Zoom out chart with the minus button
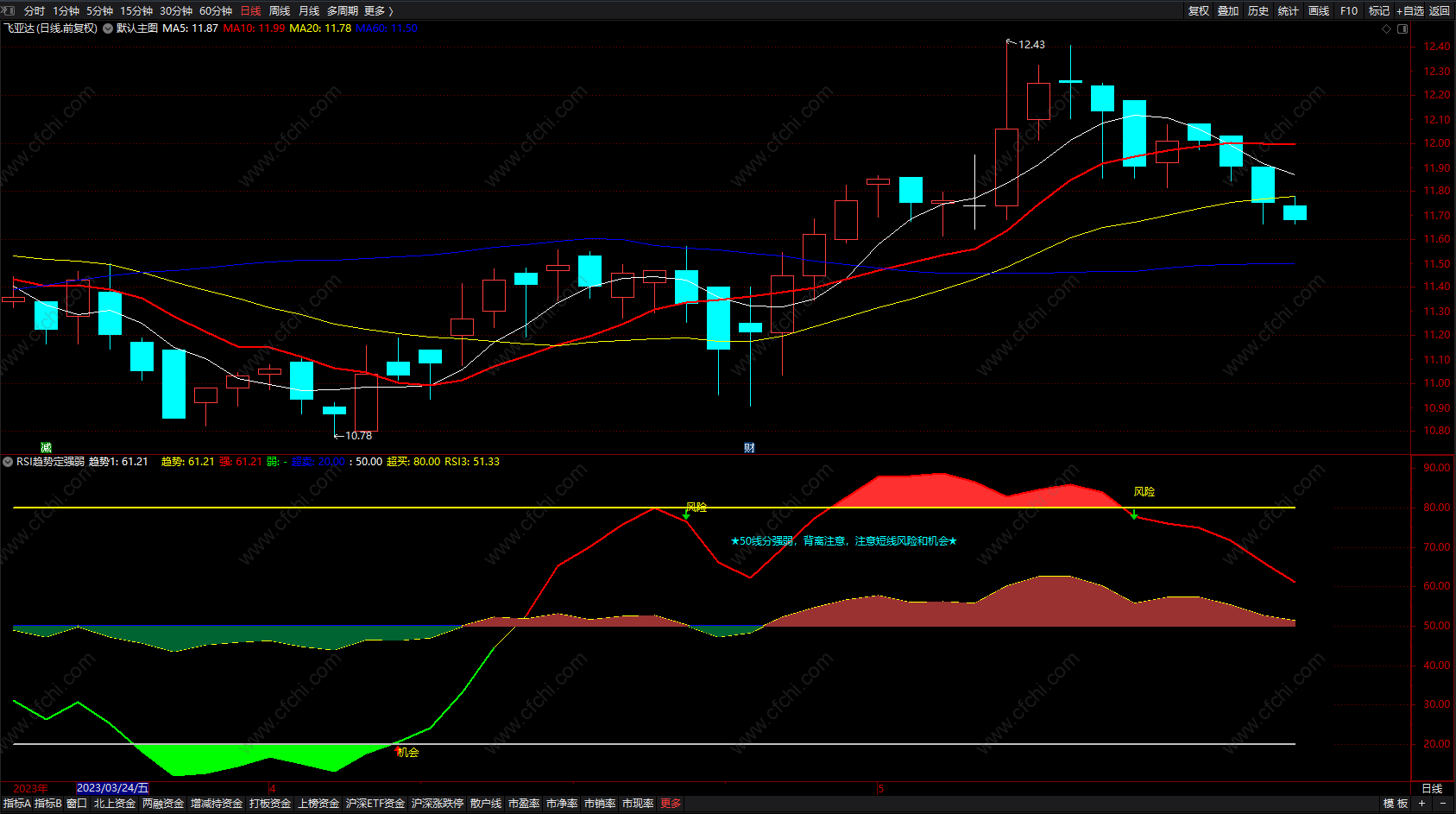This screenshot has height=814, width=1456. [x=1442, y=804]
